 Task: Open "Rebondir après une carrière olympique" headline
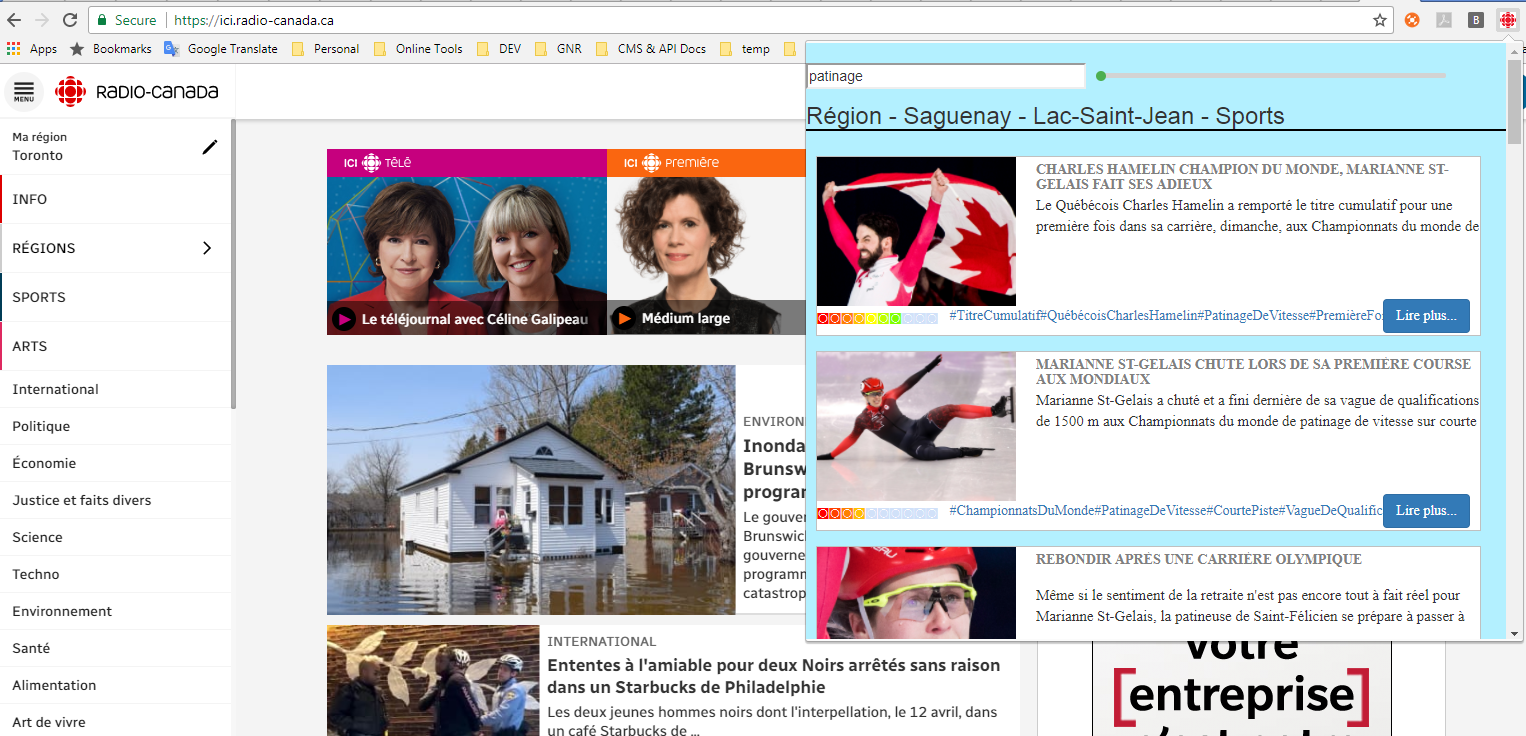click(1198, 559)
